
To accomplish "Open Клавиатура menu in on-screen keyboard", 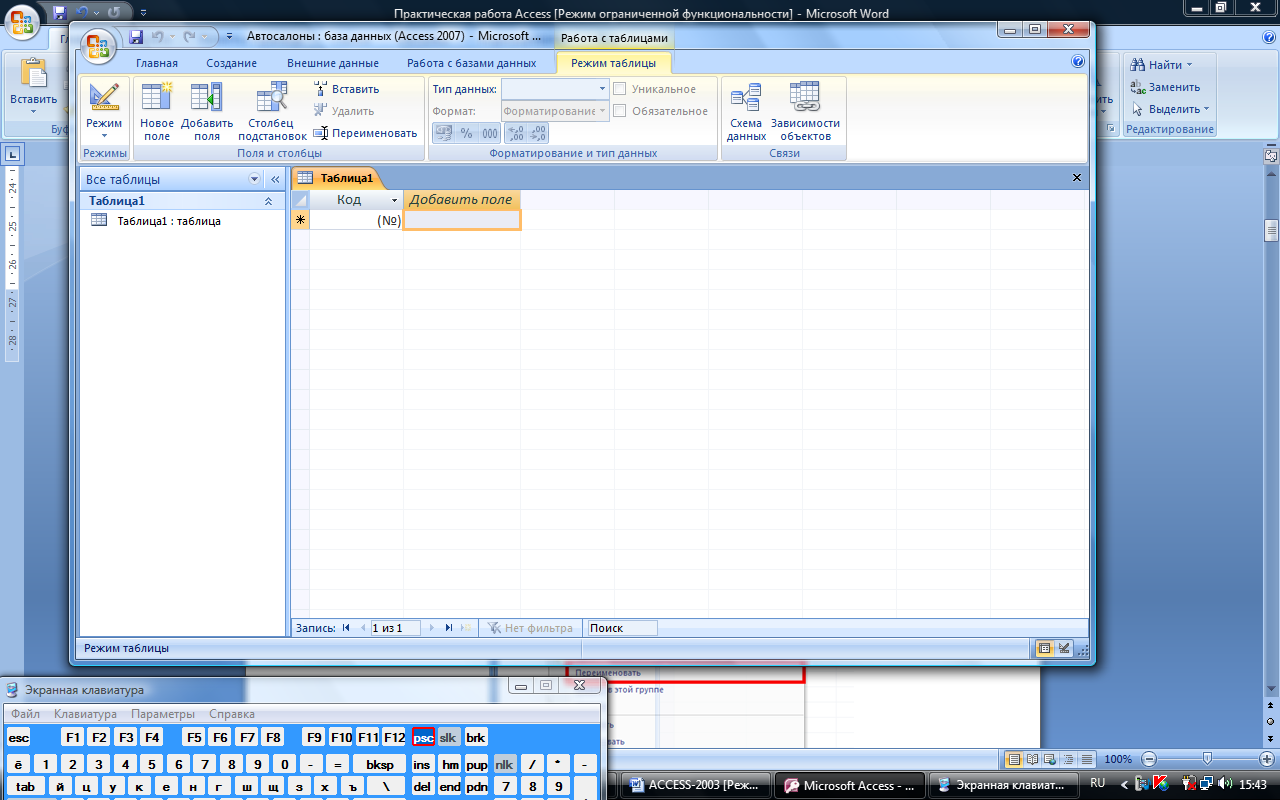I will coord(85,714).
